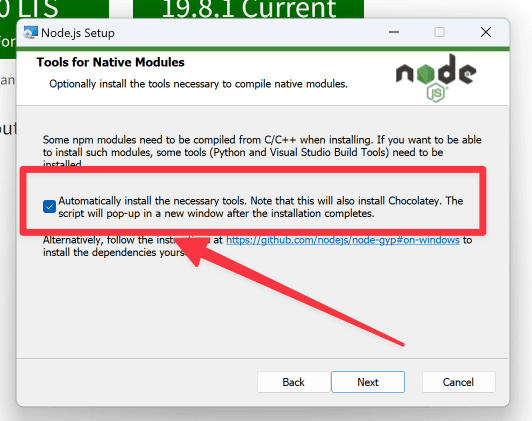Click the green JS hexagon badge under logo
Image resolution: width=532 pixels, height=421 pixels.
436,93
